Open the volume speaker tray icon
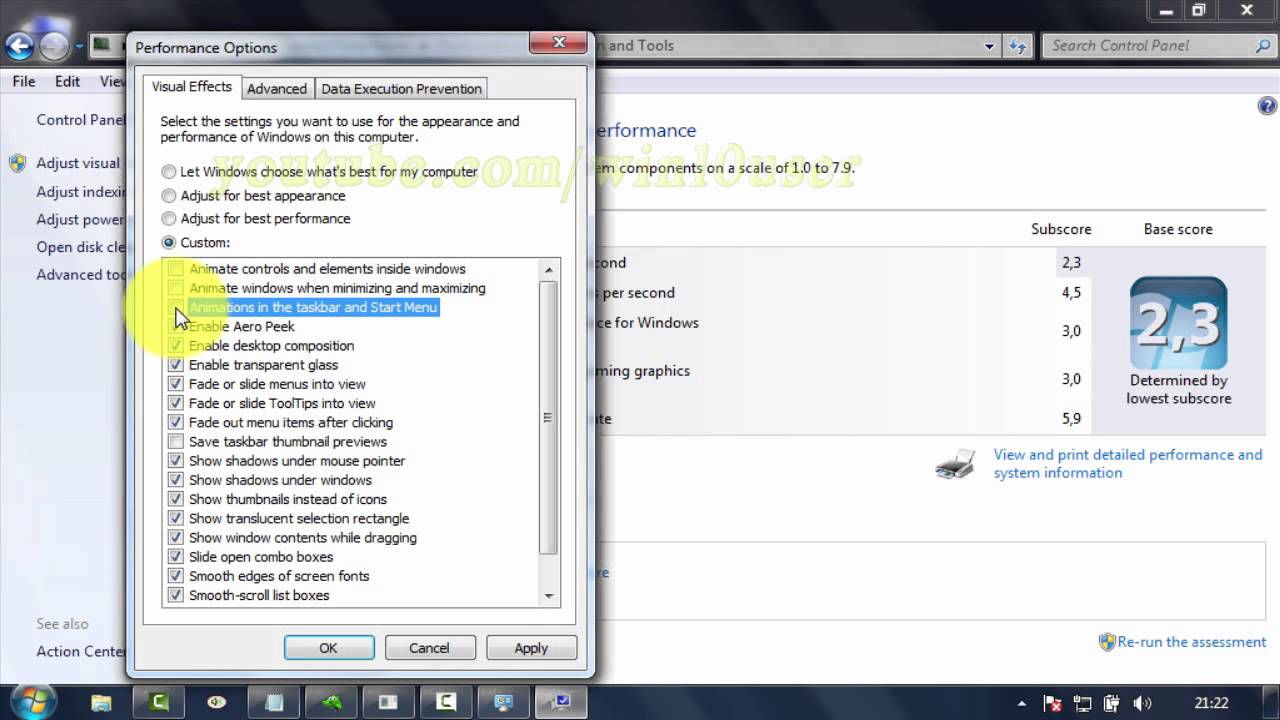 (1143, 703)
